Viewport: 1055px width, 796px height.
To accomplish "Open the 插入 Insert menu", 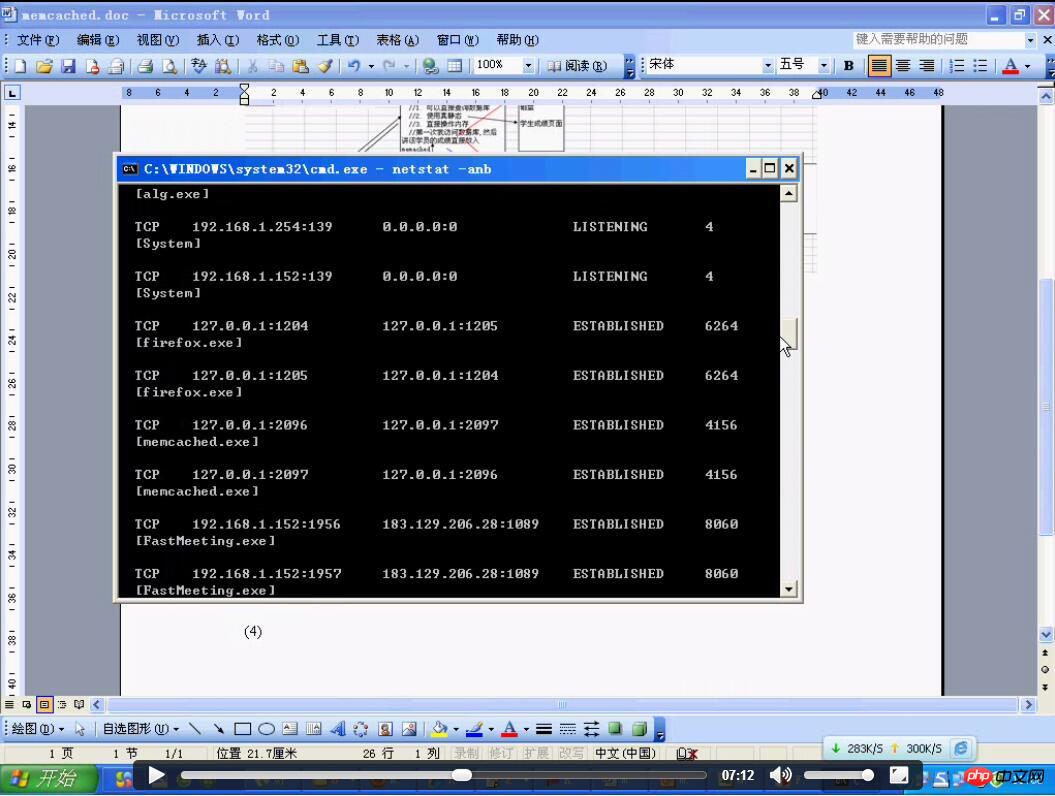I will (x=217, y=40).
